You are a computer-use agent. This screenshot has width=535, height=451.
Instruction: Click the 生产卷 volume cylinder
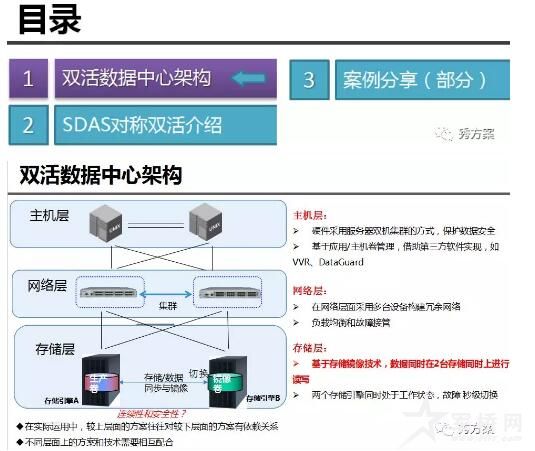(x=101, y=383)
